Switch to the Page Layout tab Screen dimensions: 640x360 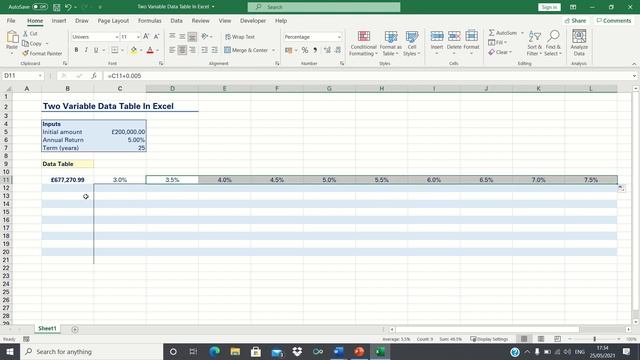[x=113, y=20]
